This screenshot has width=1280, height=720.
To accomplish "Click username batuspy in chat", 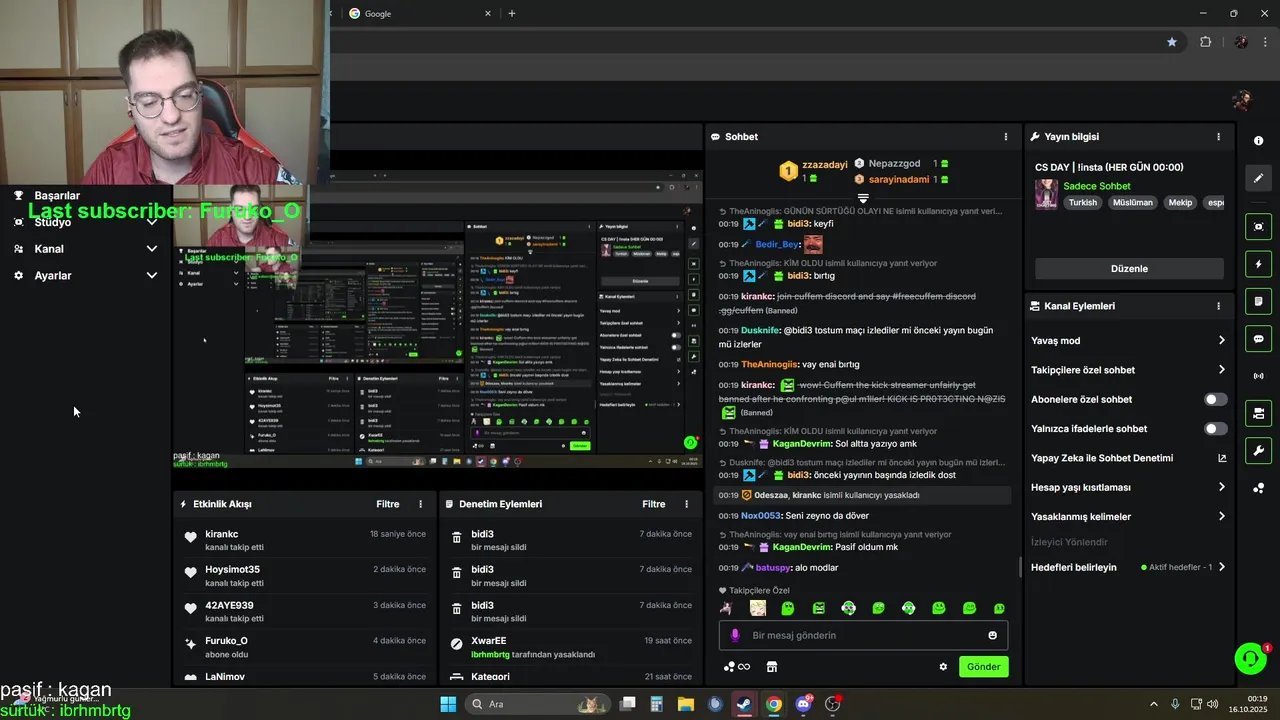I will click(772, 568).
